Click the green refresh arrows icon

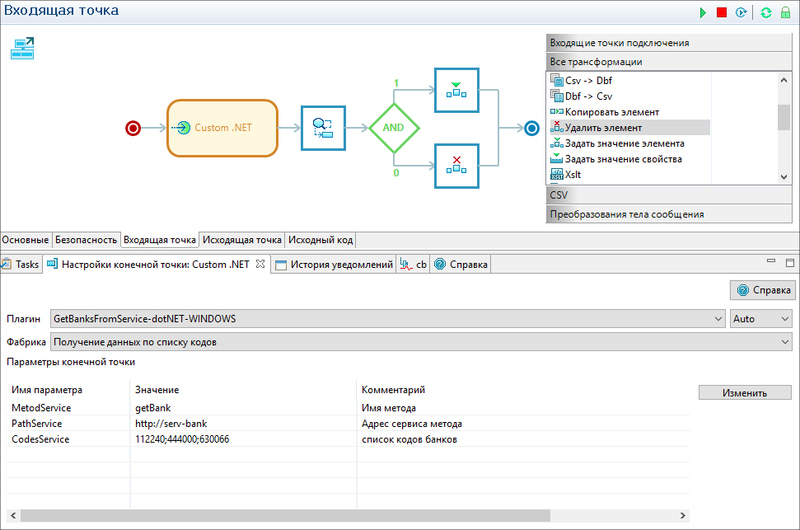[x=766, y=12]
